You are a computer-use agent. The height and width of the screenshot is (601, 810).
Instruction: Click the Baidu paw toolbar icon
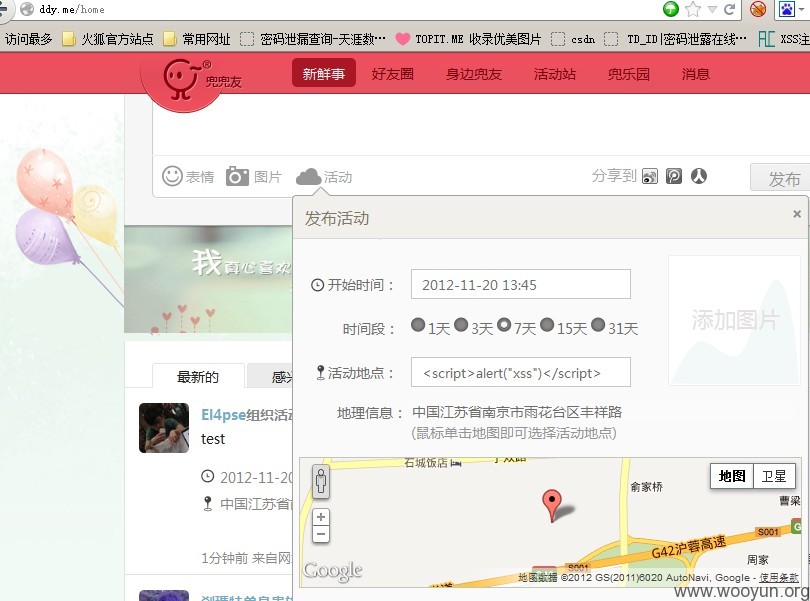tap(787, 9)
